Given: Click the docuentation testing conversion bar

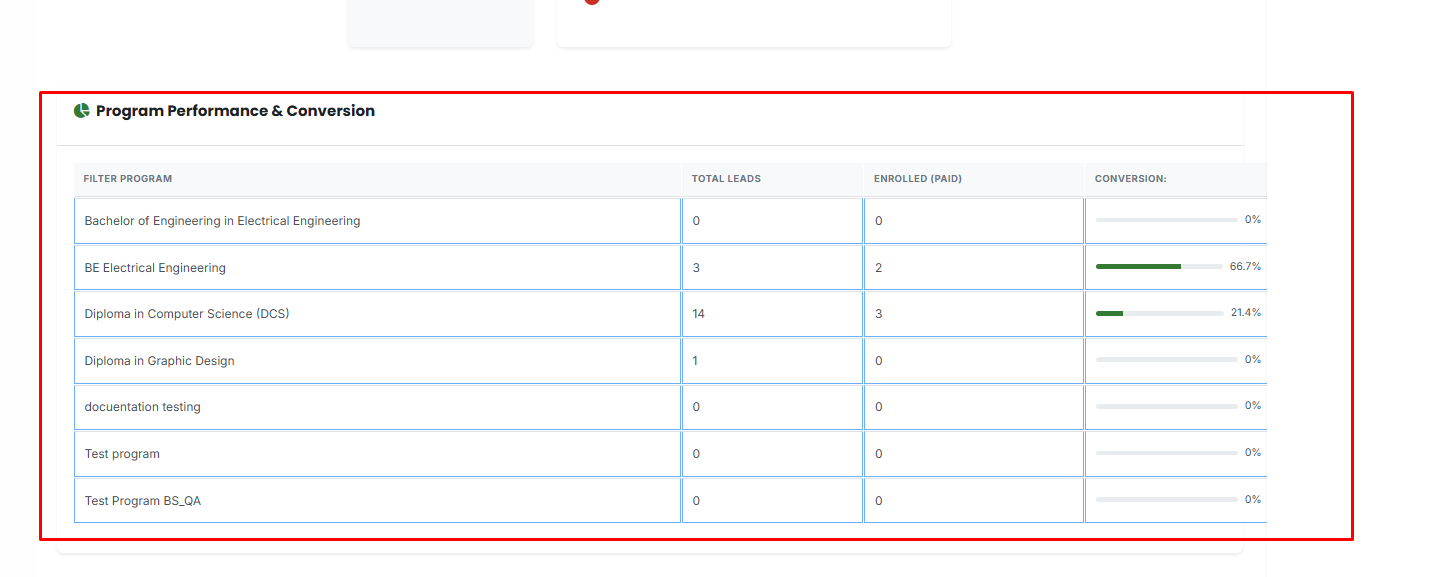Looking at the screenshot, I should coord(1167,406).
